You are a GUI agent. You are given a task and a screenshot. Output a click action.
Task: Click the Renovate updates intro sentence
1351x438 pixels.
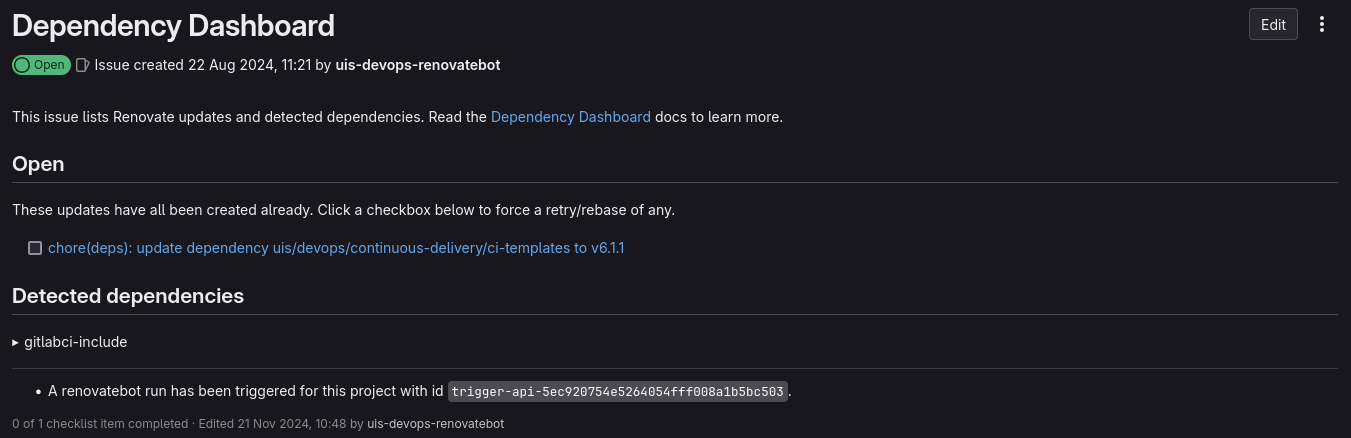(x=250, y=117)
